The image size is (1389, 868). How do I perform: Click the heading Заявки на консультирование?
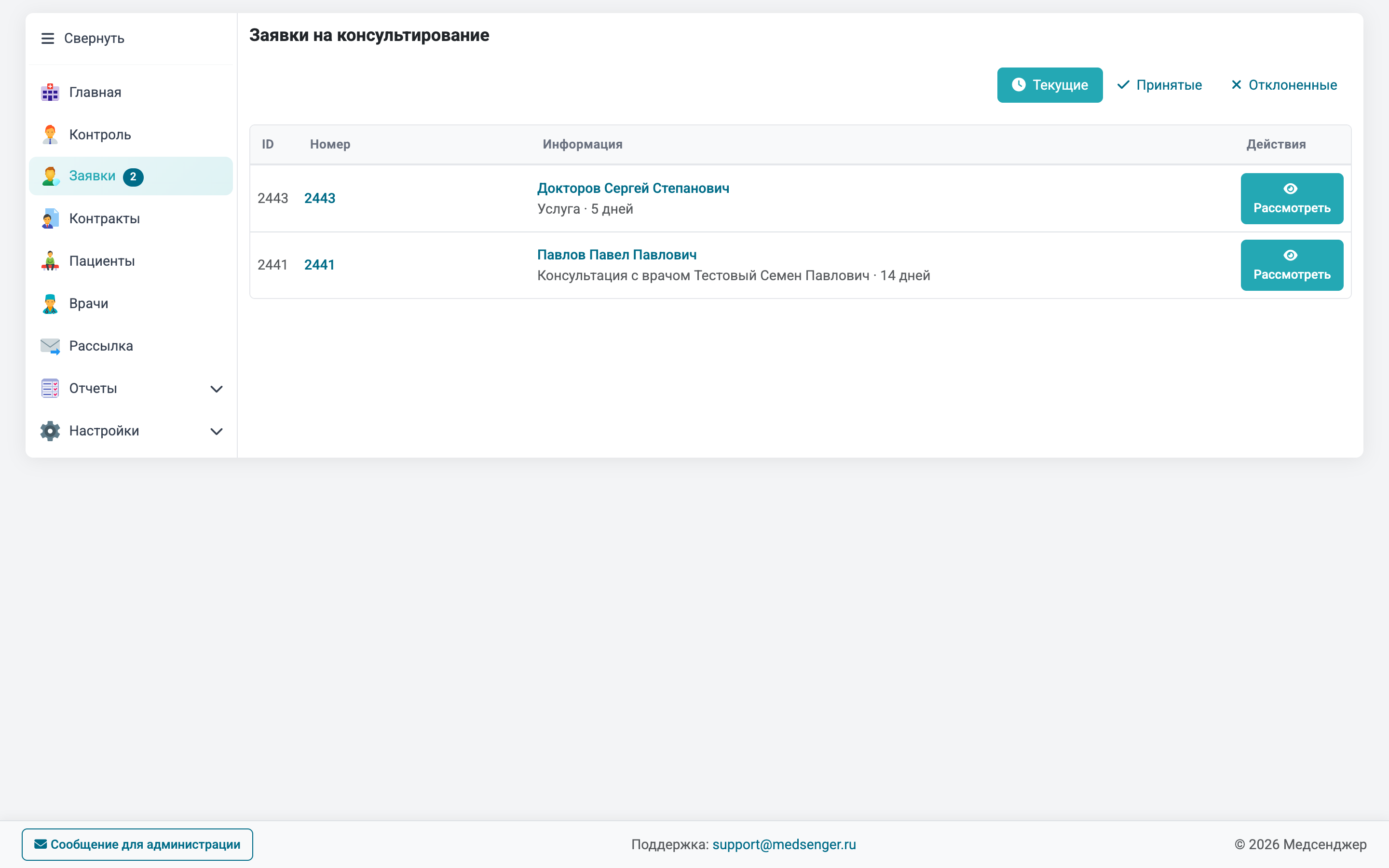(369, 36)
